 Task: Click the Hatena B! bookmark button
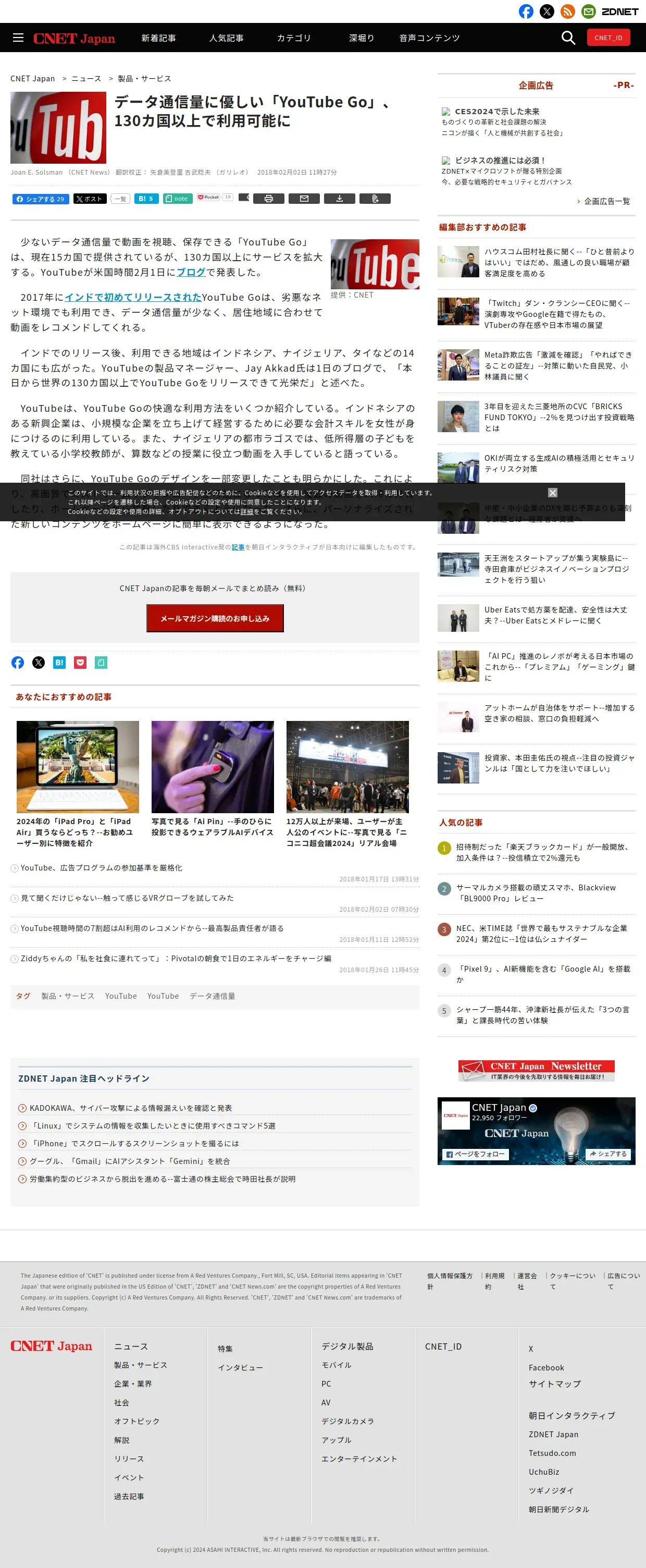click(146, 199)
